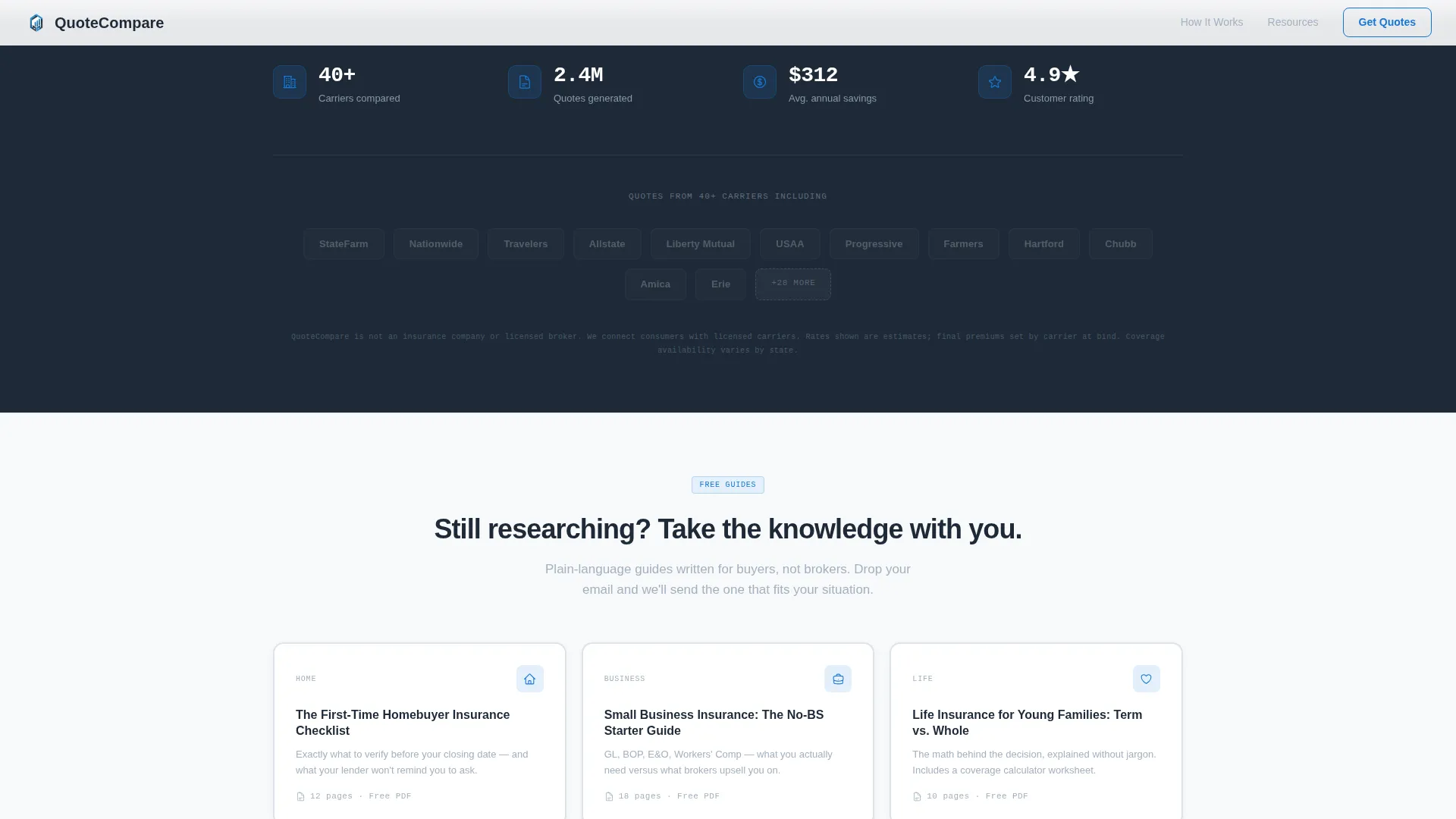The image size is (1456, 819).
Task: Click the BUSINESS category label
Action: [624, 679]
